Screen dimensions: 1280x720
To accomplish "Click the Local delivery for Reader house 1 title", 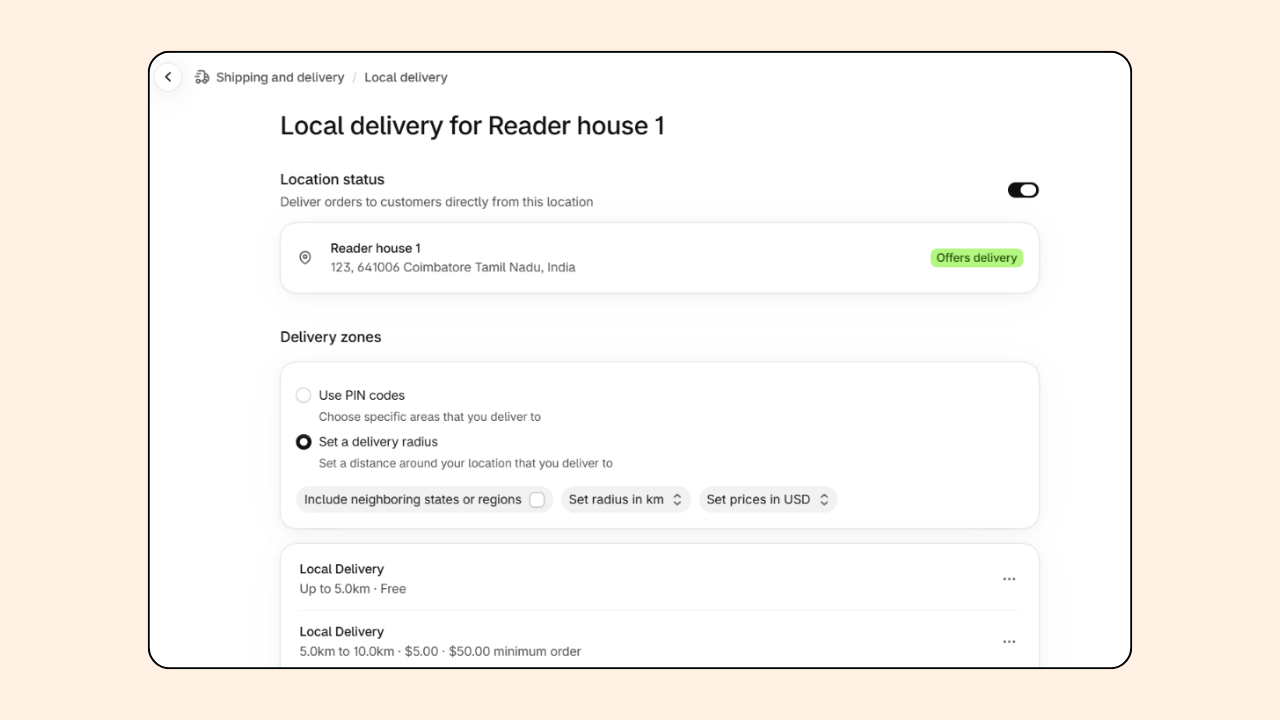I will point(472,126).
